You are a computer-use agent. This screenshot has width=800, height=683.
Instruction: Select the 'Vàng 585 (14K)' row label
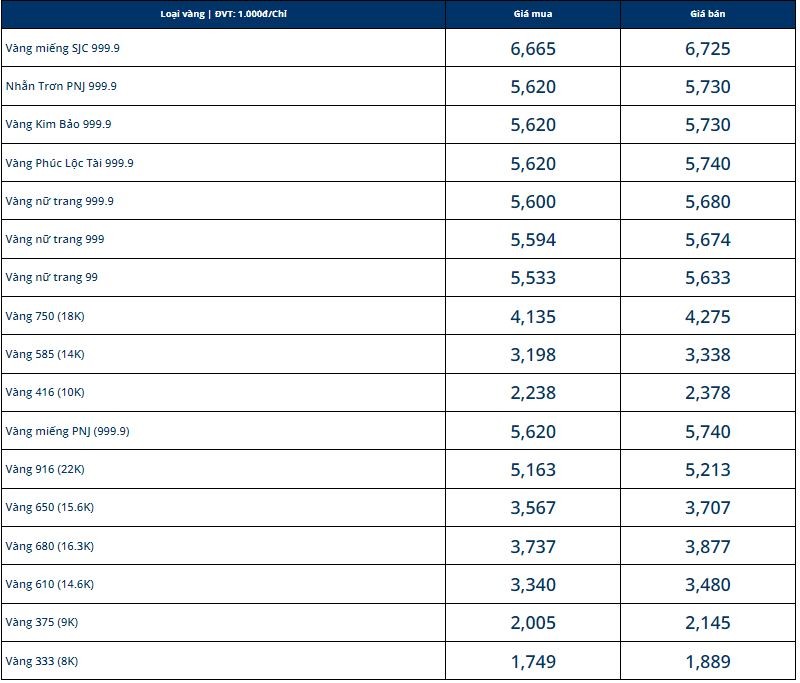pos(45,354)
